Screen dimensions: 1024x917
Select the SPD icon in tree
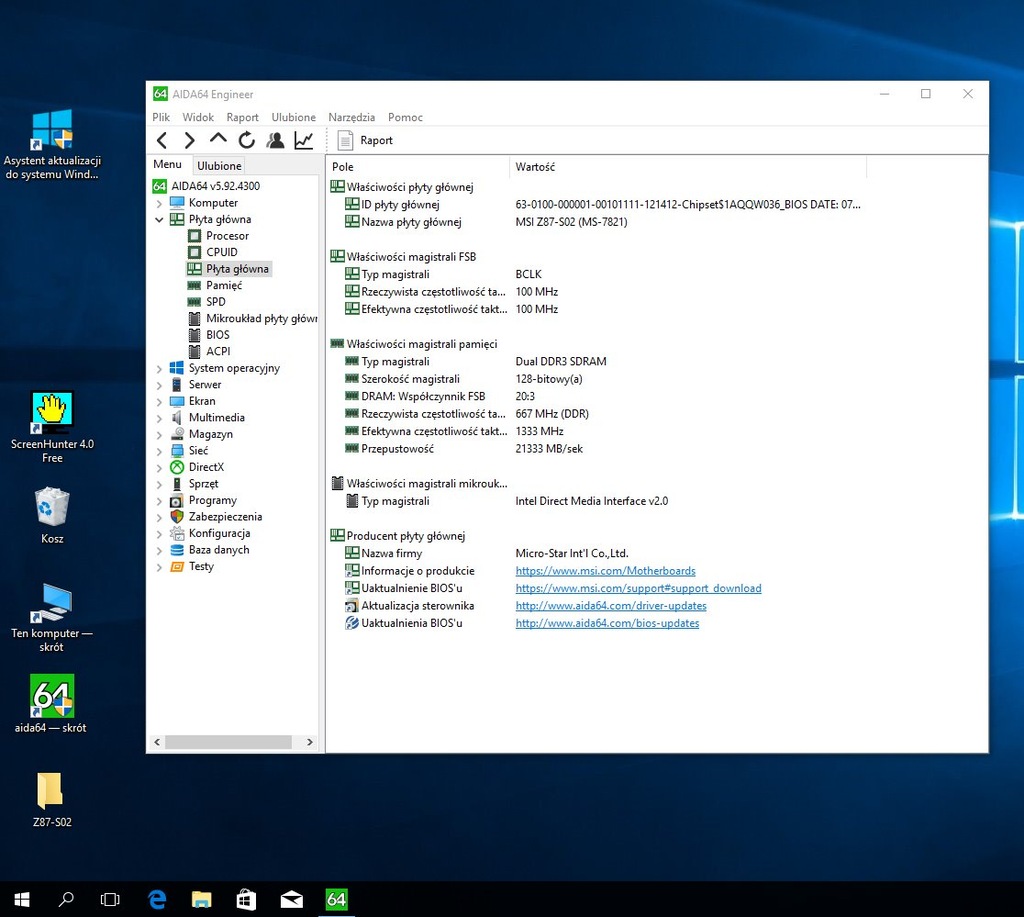pos(194,302)
